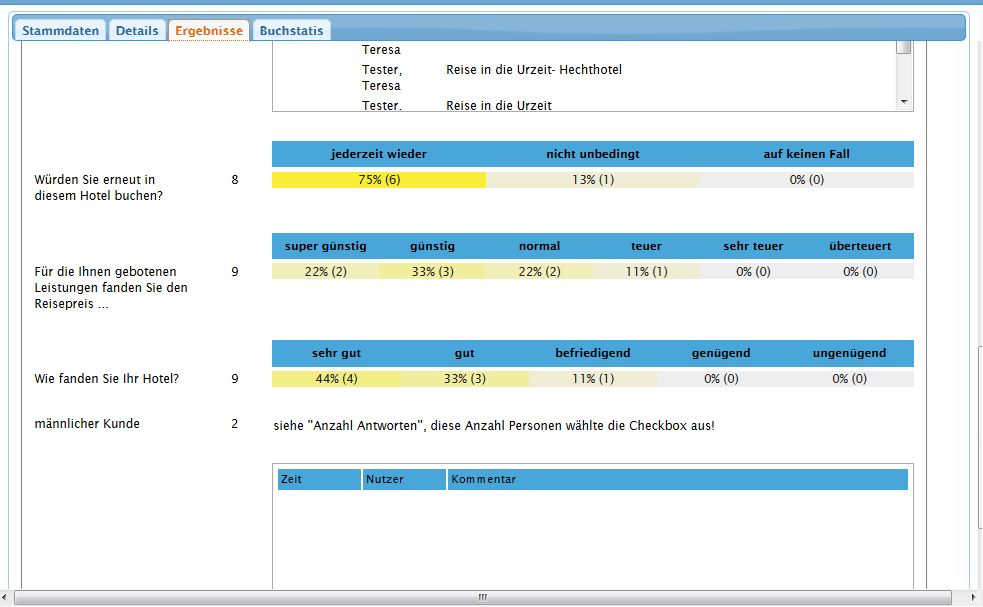Sort comments by Zeit column
983x607 pixels.
point(319,480)
